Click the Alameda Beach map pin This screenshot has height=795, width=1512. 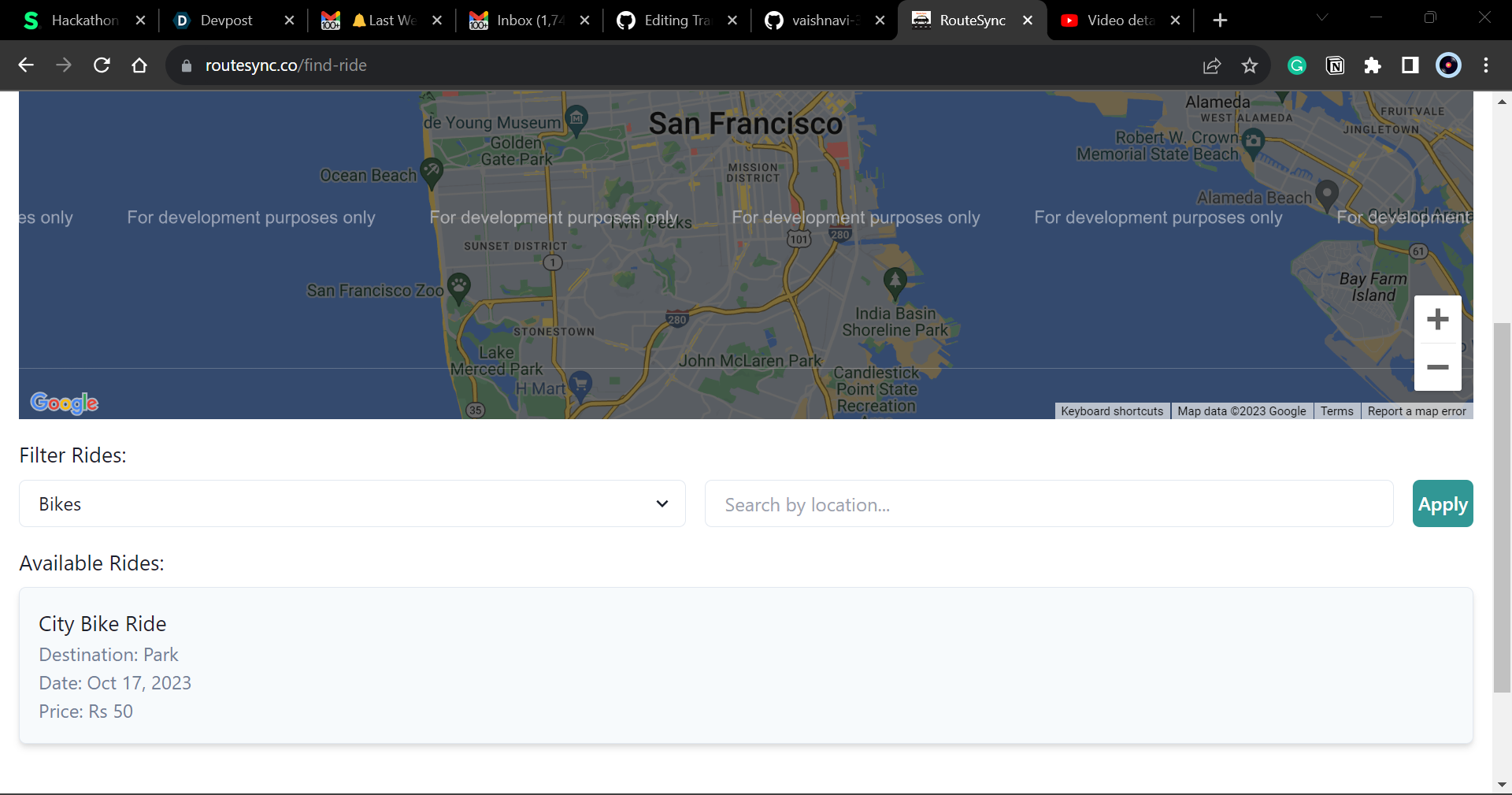coord(1327,194)
